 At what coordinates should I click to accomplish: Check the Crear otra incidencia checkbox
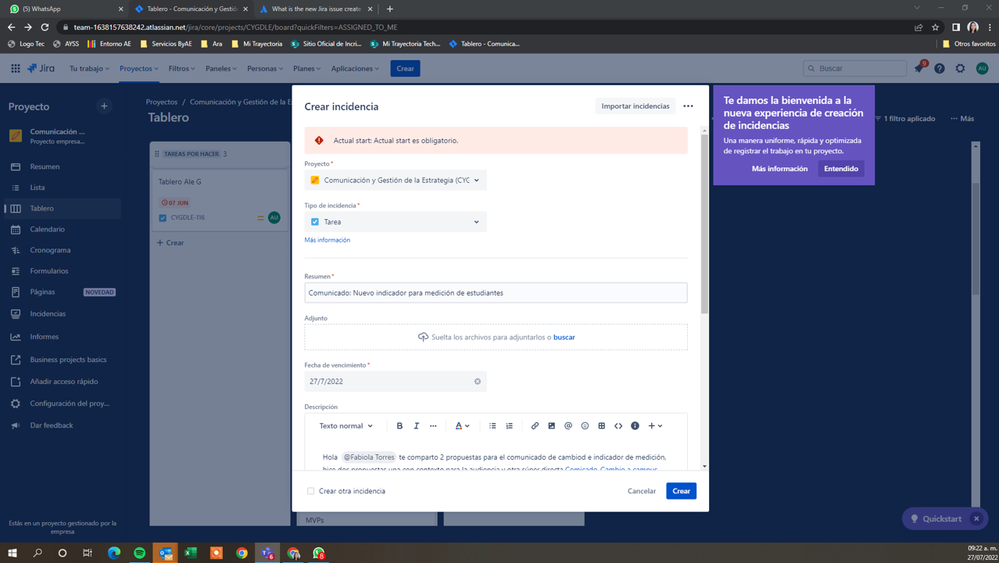tap(310, 491)
